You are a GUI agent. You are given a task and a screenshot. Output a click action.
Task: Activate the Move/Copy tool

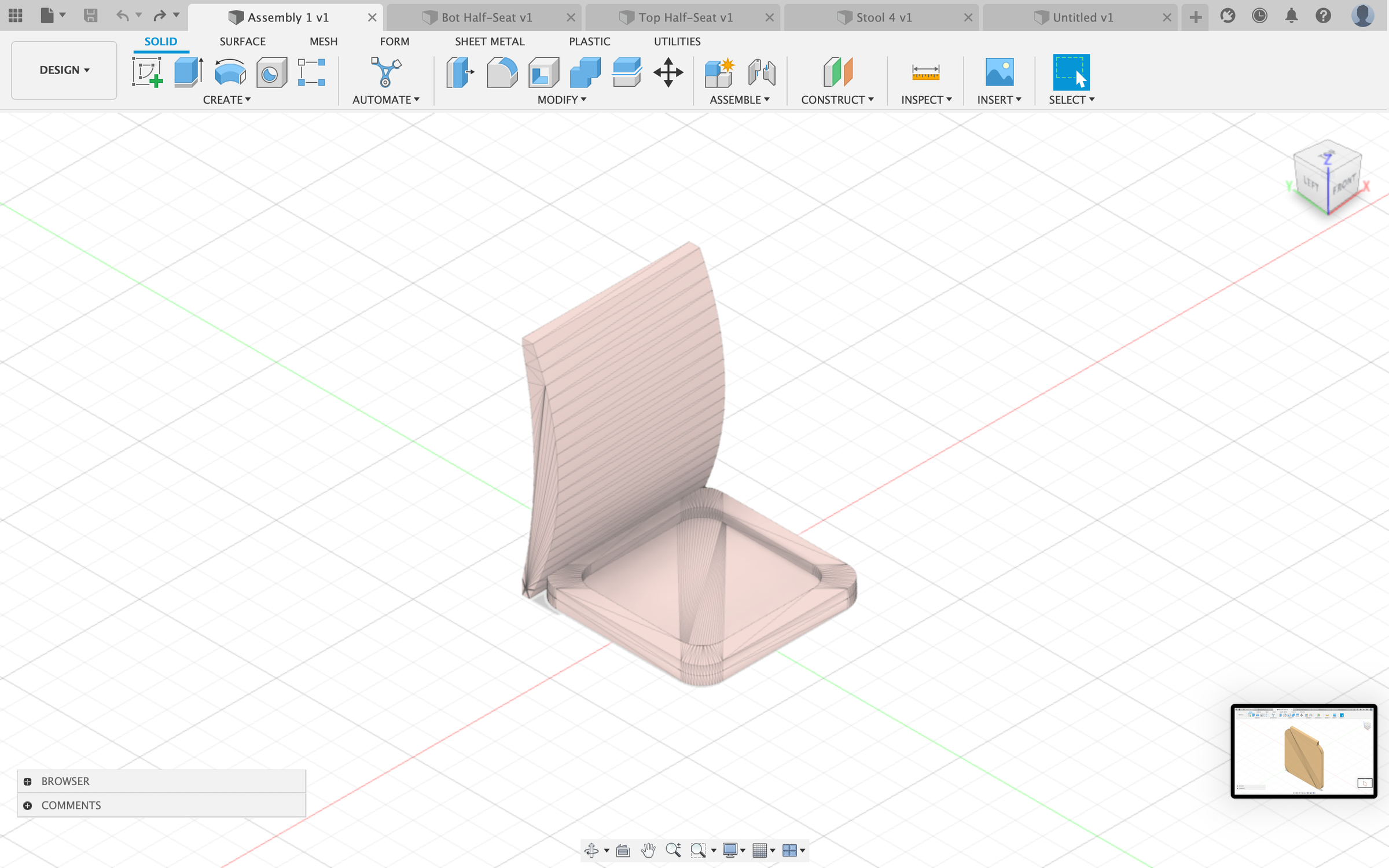(x=668, y=72)
